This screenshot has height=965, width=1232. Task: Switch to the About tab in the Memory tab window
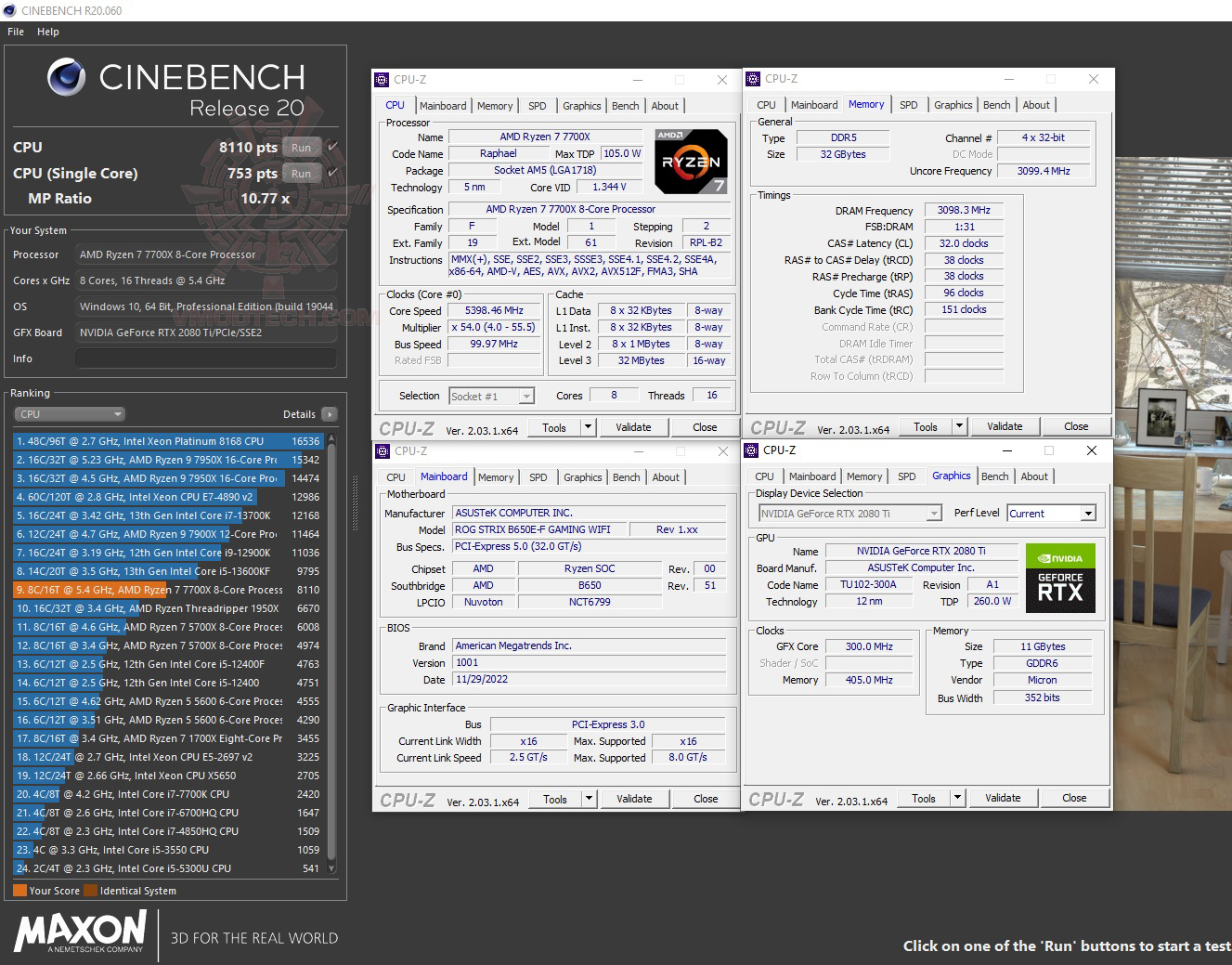[1036, 105]
